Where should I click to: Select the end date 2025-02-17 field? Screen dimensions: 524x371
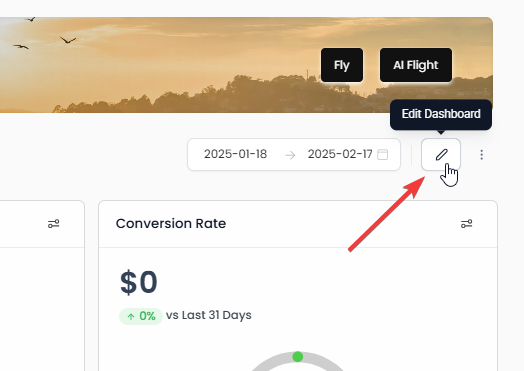point(340,154)
